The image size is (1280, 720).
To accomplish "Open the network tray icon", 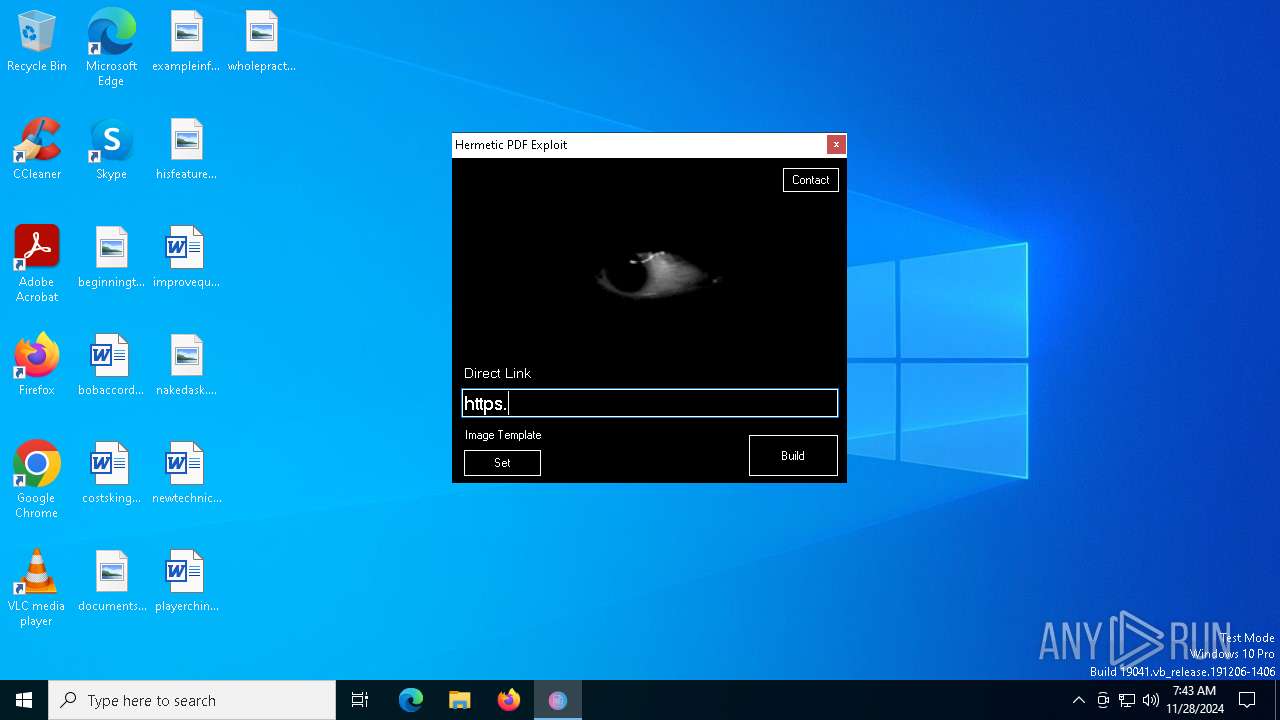I will click(1127, 700).
